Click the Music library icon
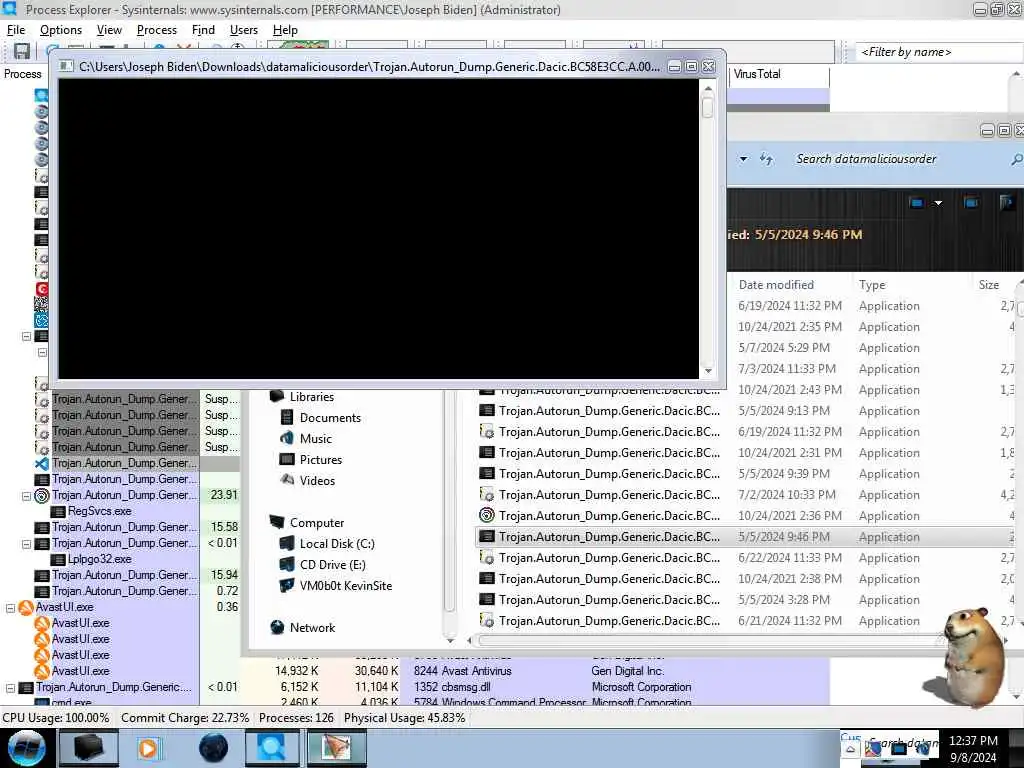 pos(287,438)
